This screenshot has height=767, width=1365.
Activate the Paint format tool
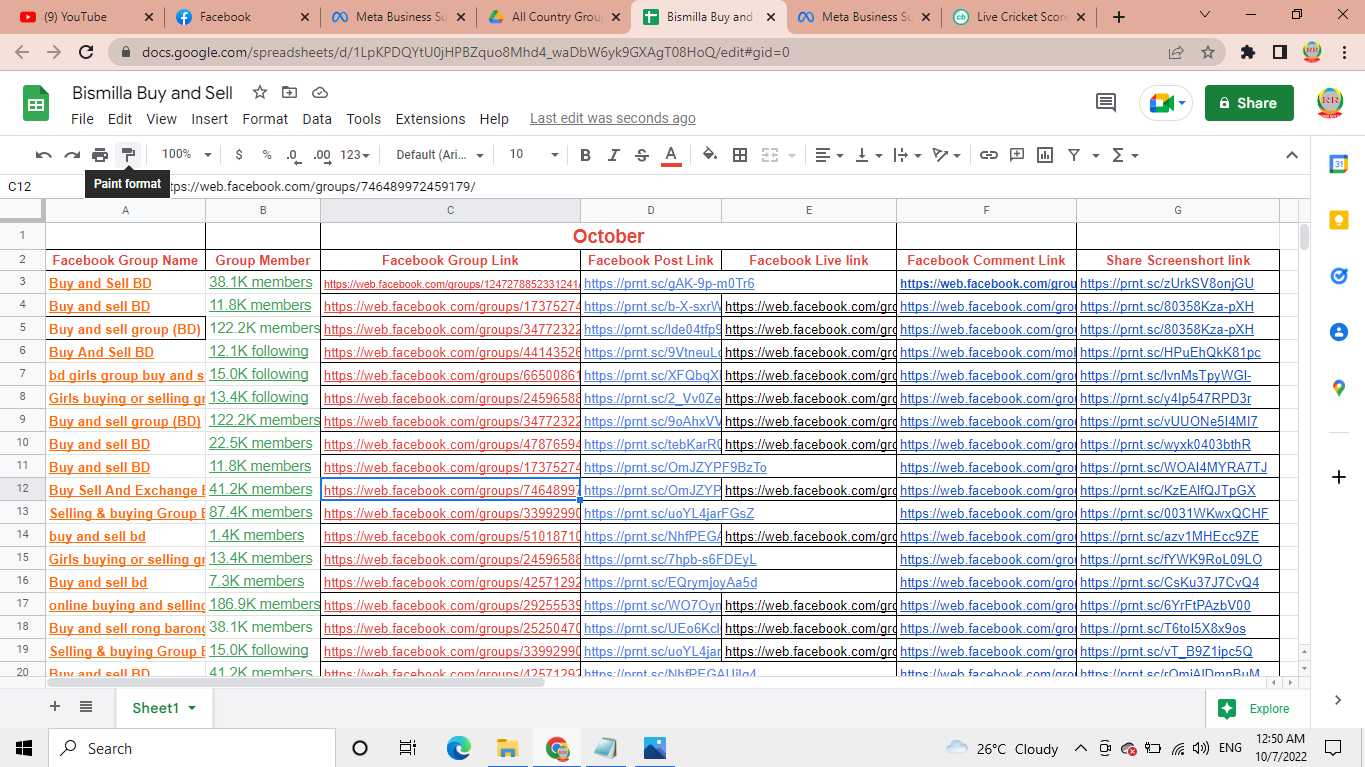click(x=128, y=155)
